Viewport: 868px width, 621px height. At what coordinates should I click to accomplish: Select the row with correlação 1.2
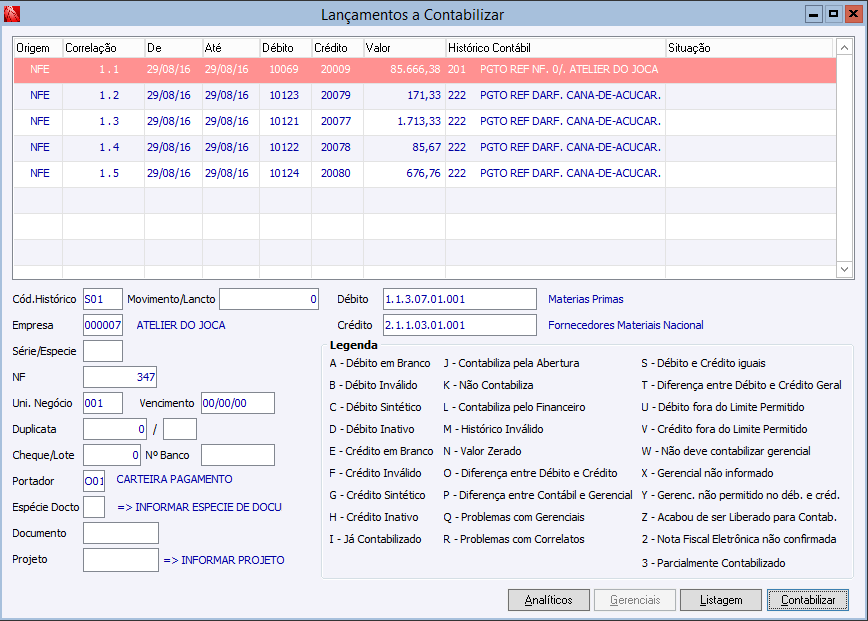click(109, 96)
